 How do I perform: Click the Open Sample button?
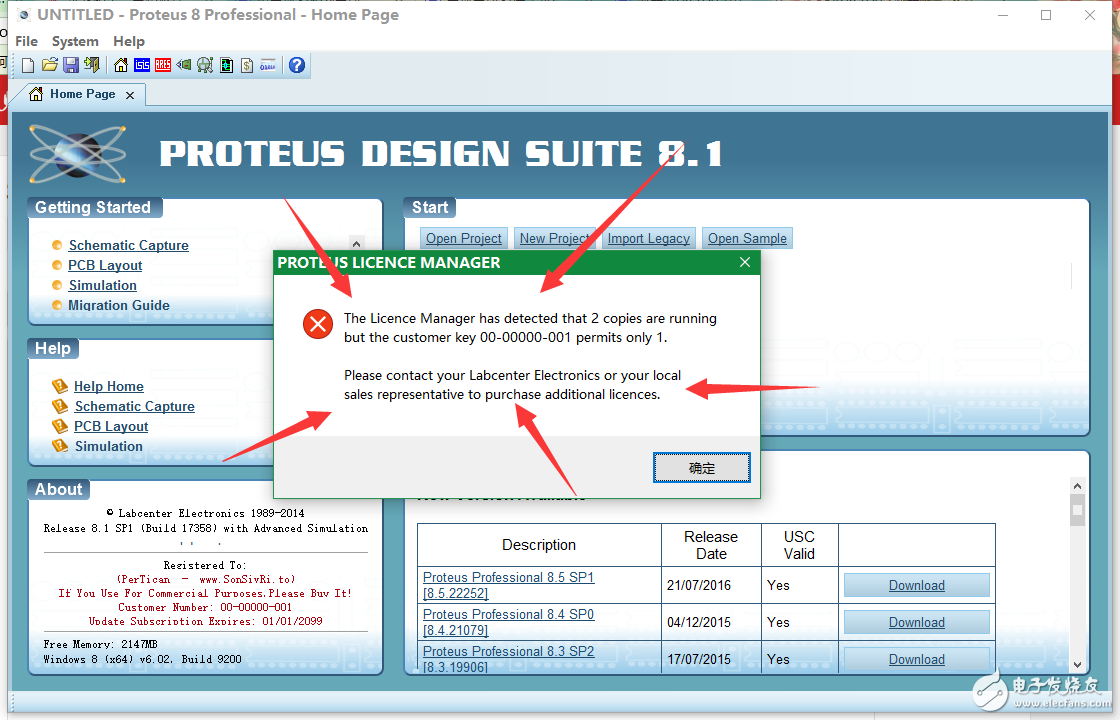[747, 239]
